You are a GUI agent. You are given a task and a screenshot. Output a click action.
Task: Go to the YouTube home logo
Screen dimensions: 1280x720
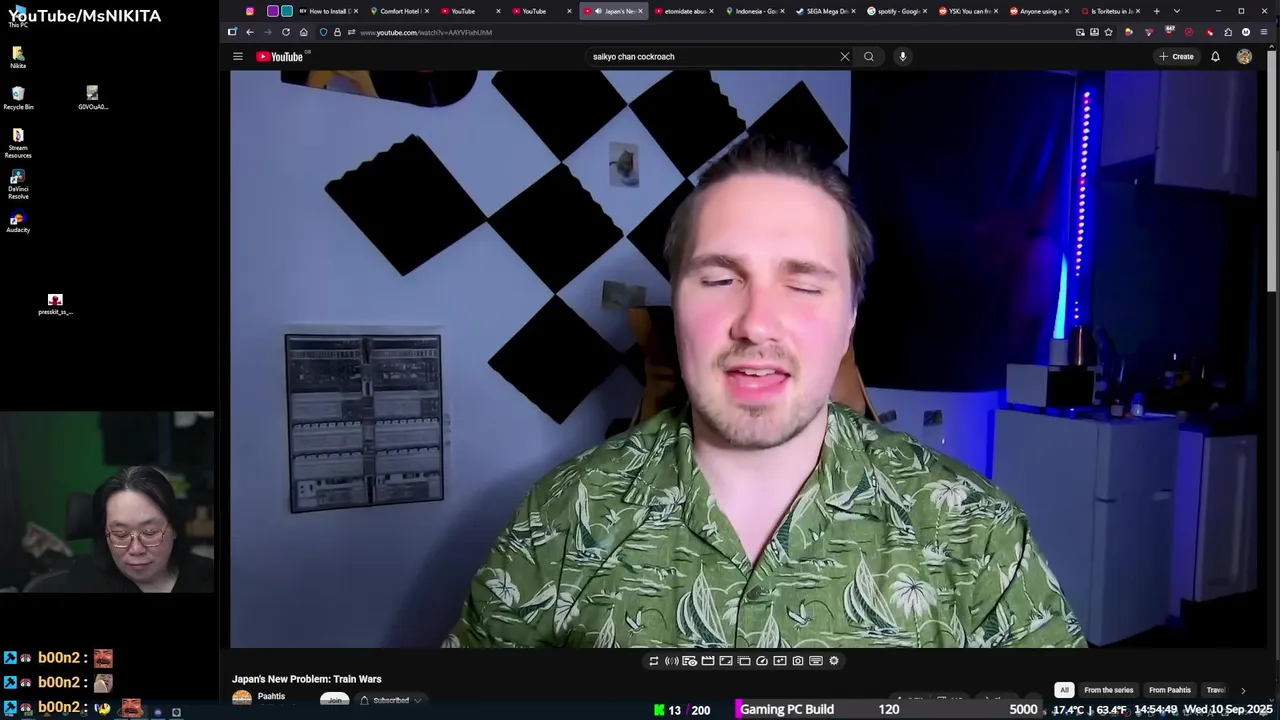[x=279, y=56]
